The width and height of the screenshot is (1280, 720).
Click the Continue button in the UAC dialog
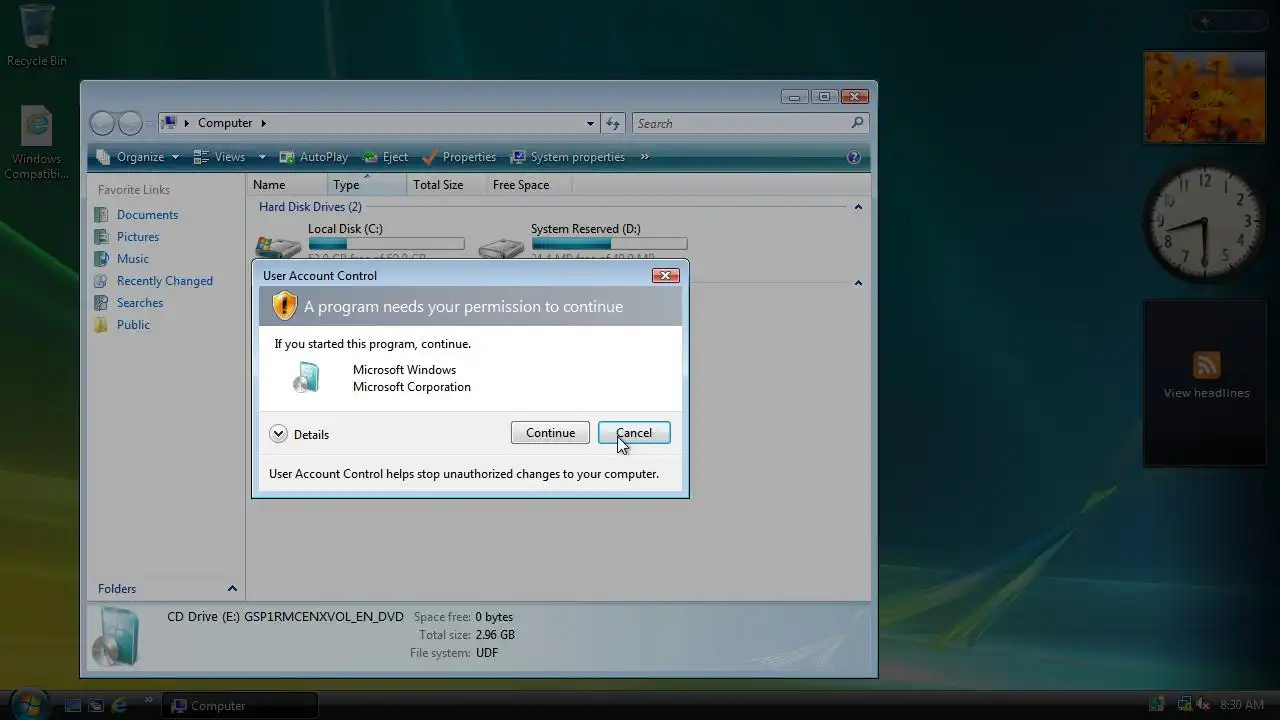(550, 433)
